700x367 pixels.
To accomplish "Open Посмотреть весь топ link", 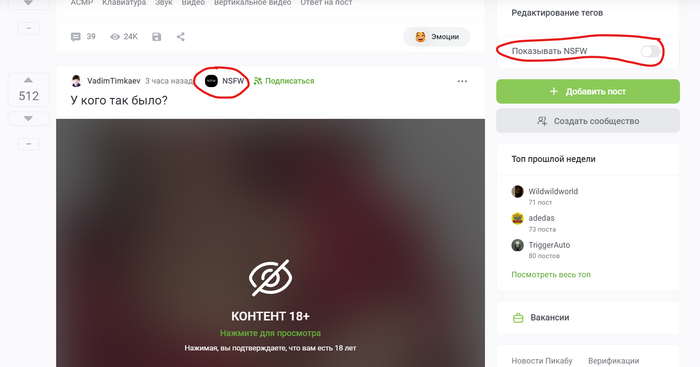I will click(551, 275).
